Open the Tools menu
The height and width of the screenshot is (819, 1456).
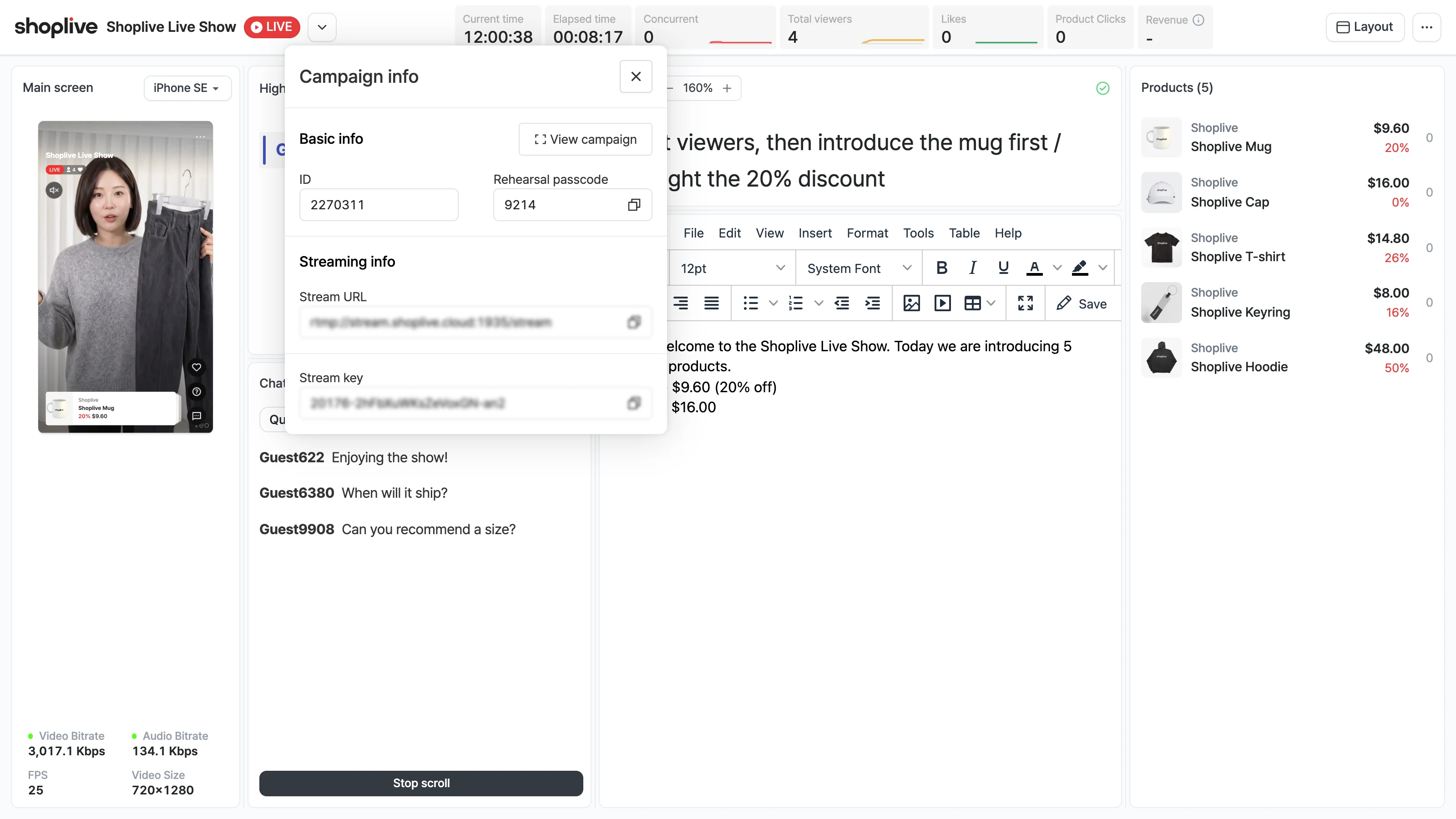[918, 233]
